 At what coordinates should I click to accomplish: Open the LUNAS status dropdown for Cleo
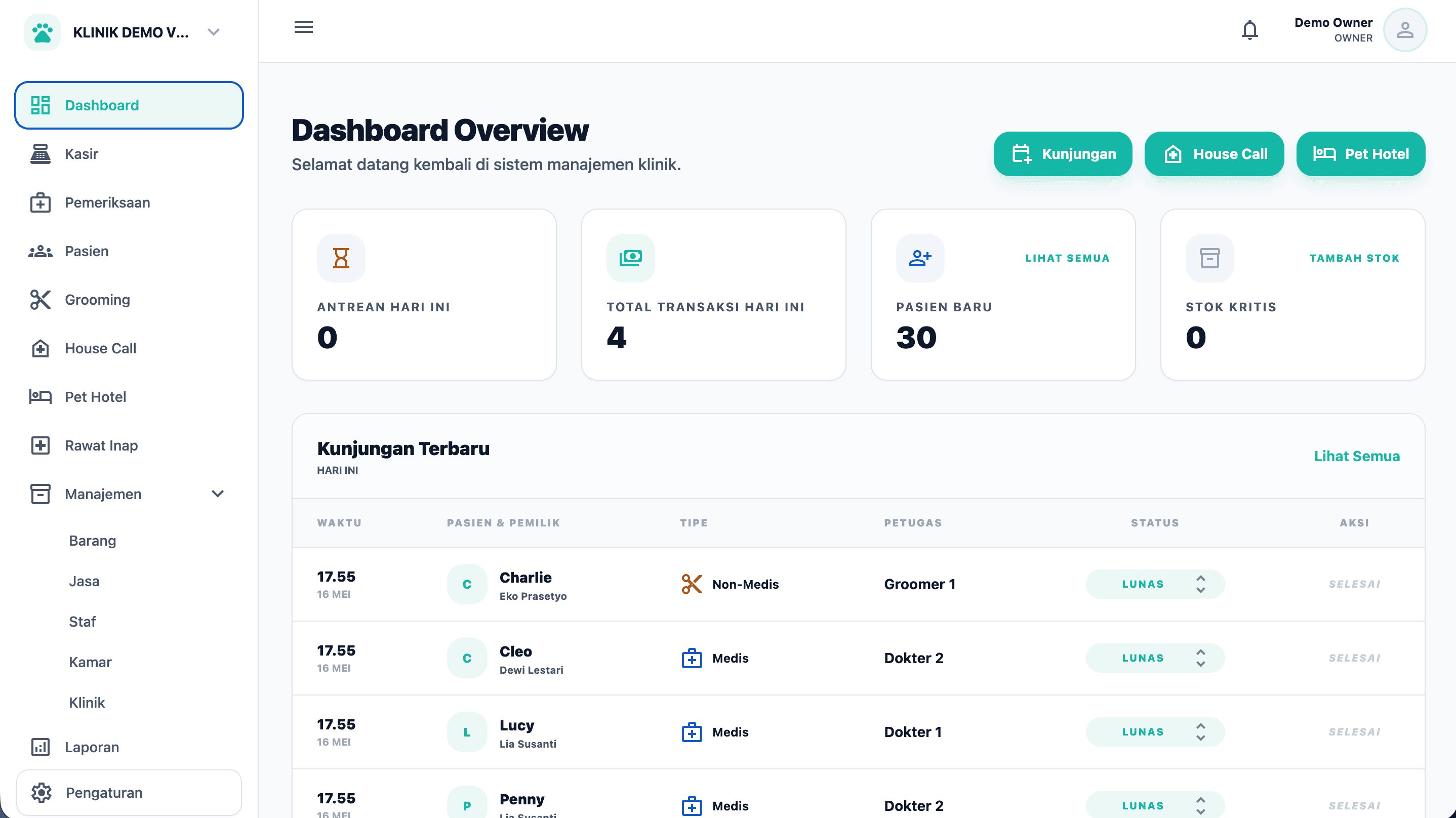[x=1155, y=658]
